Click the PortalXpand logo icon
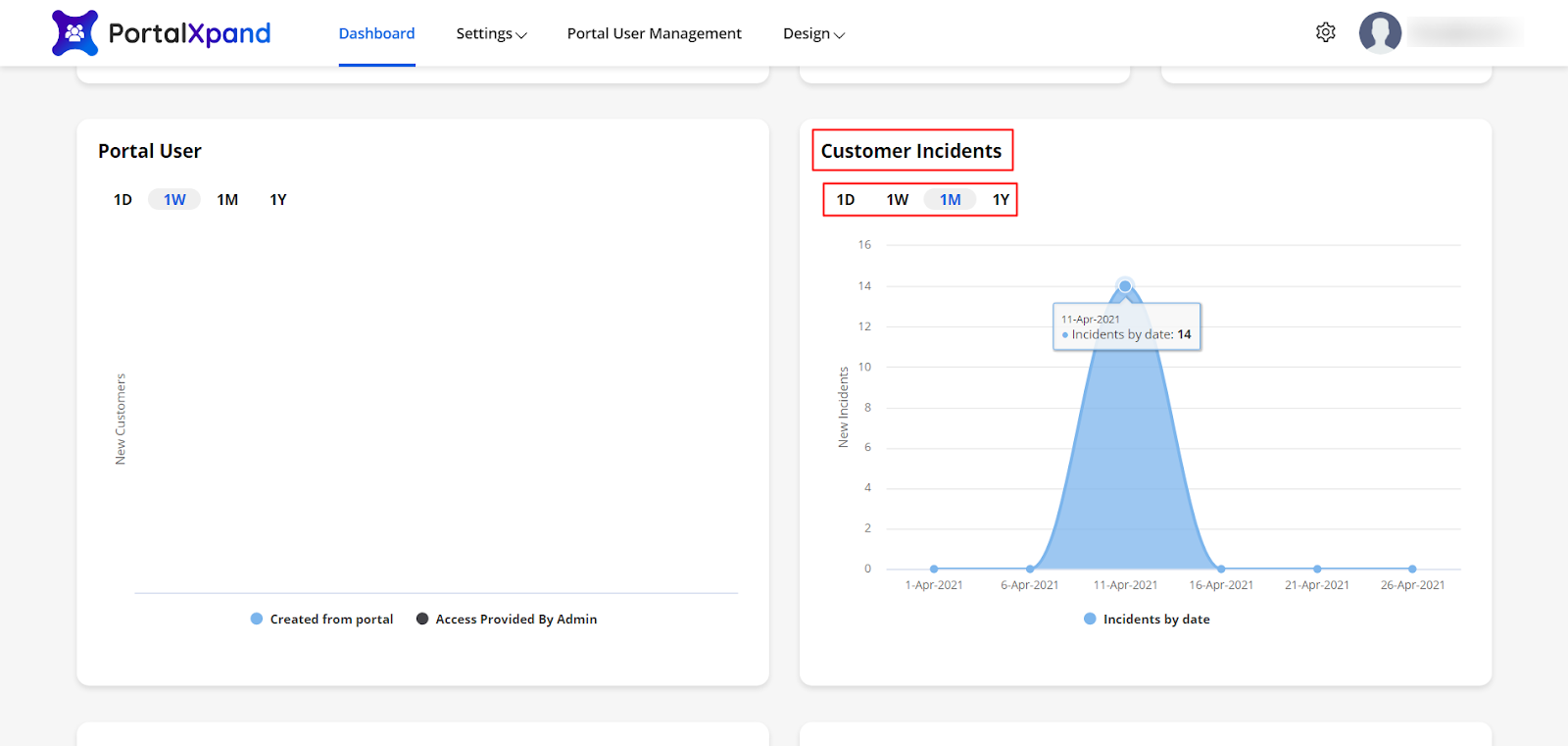Viewport: 1568px width, 746px height. [x=74, y=33]
